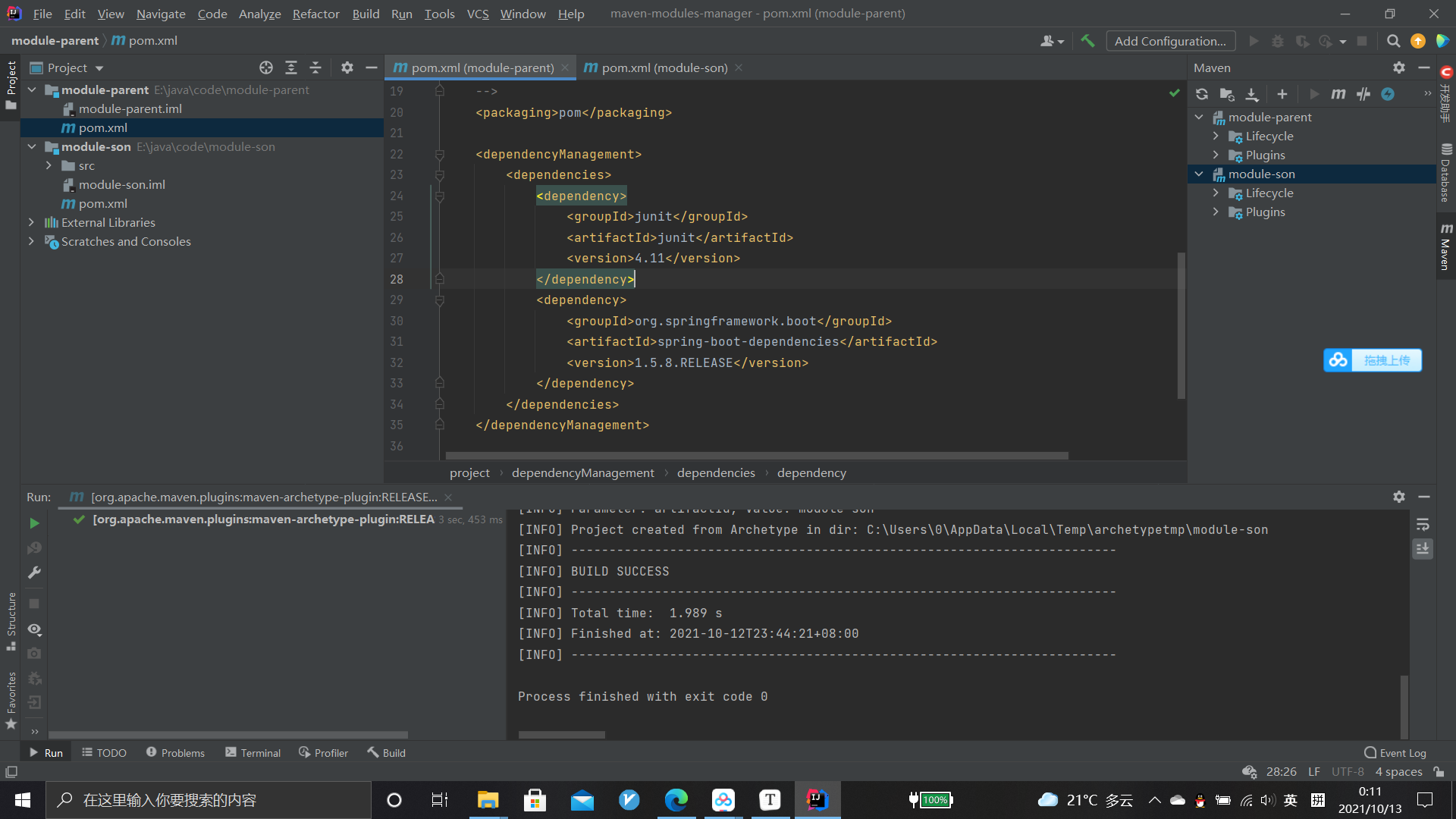Expand the src folder in module-son
Viewport: 1456px width, 819px height.
pyautogui.click(x=49, y=165)
